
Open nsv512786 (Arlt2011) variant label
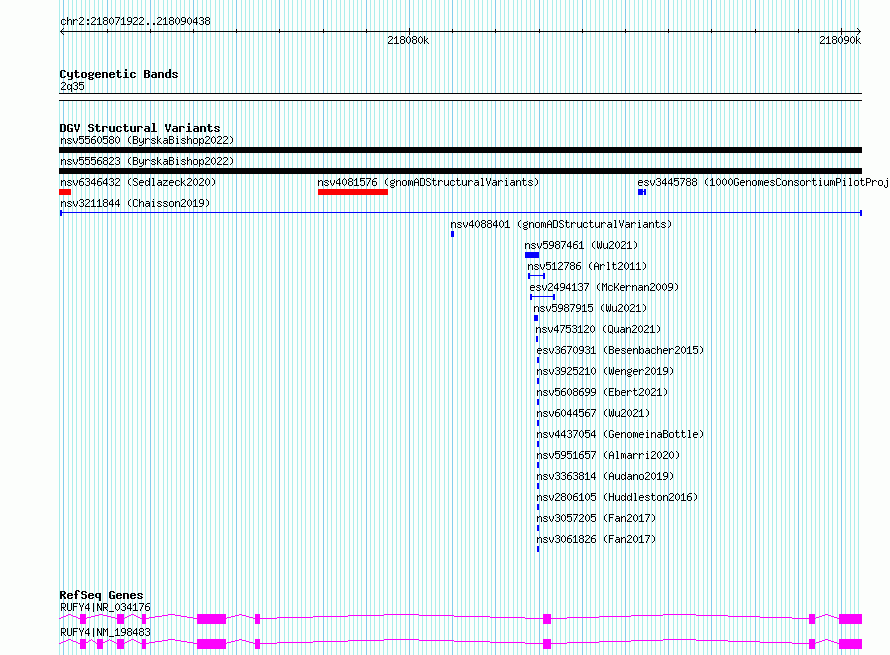pyautogui.click(x=587, y=266)
